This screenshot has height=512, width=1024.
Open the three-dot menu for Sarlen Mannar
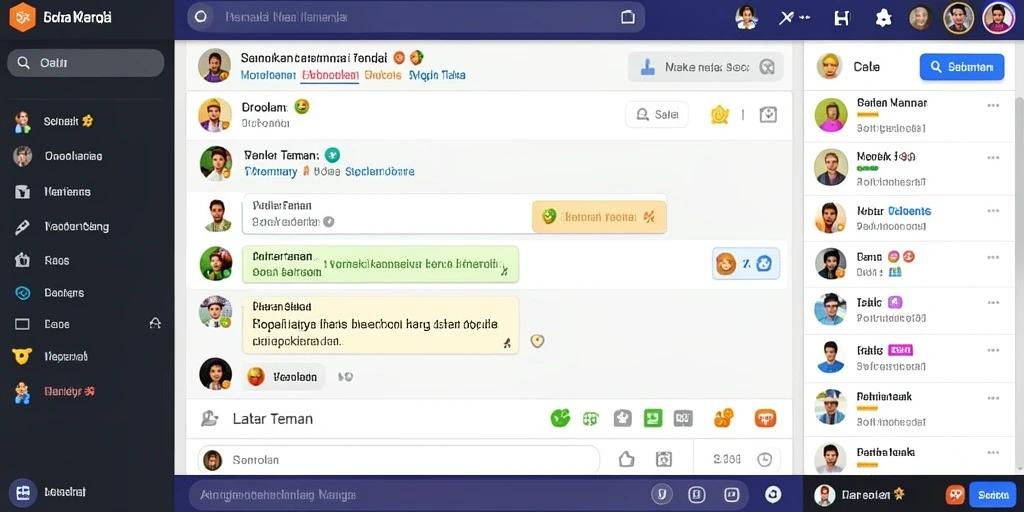[993, 105]
